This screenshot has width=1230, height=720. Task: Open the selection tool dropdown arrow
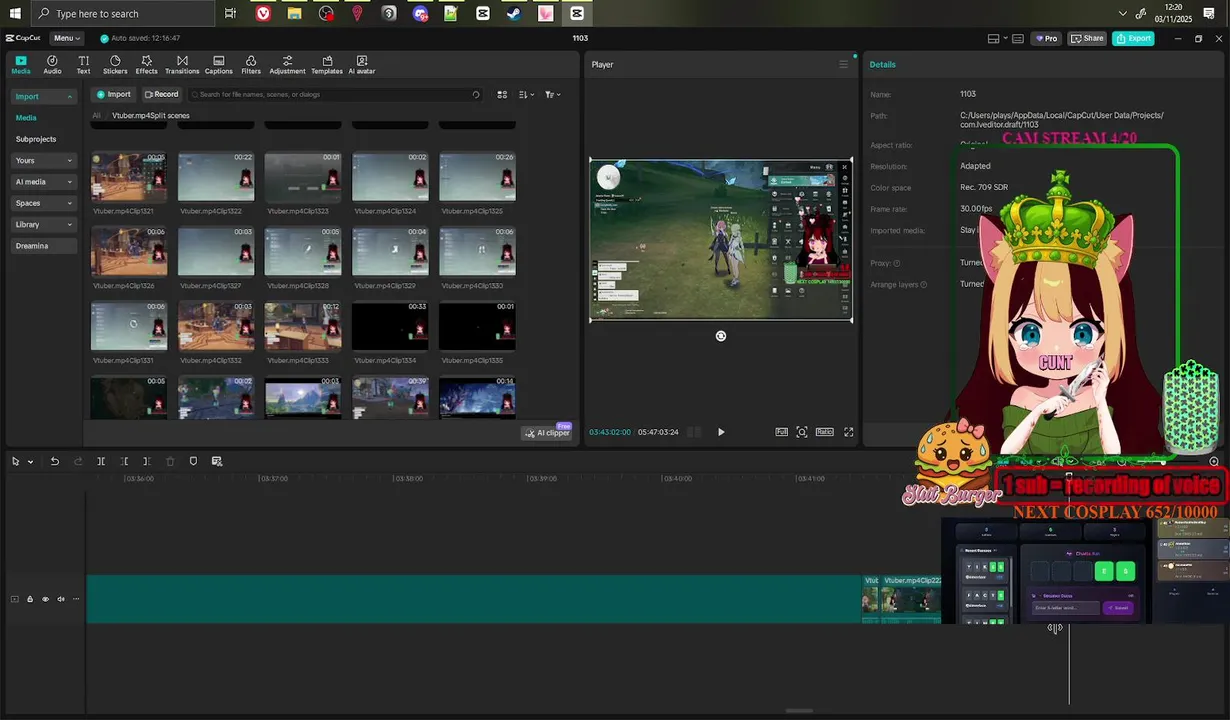[x=31, y=462]
